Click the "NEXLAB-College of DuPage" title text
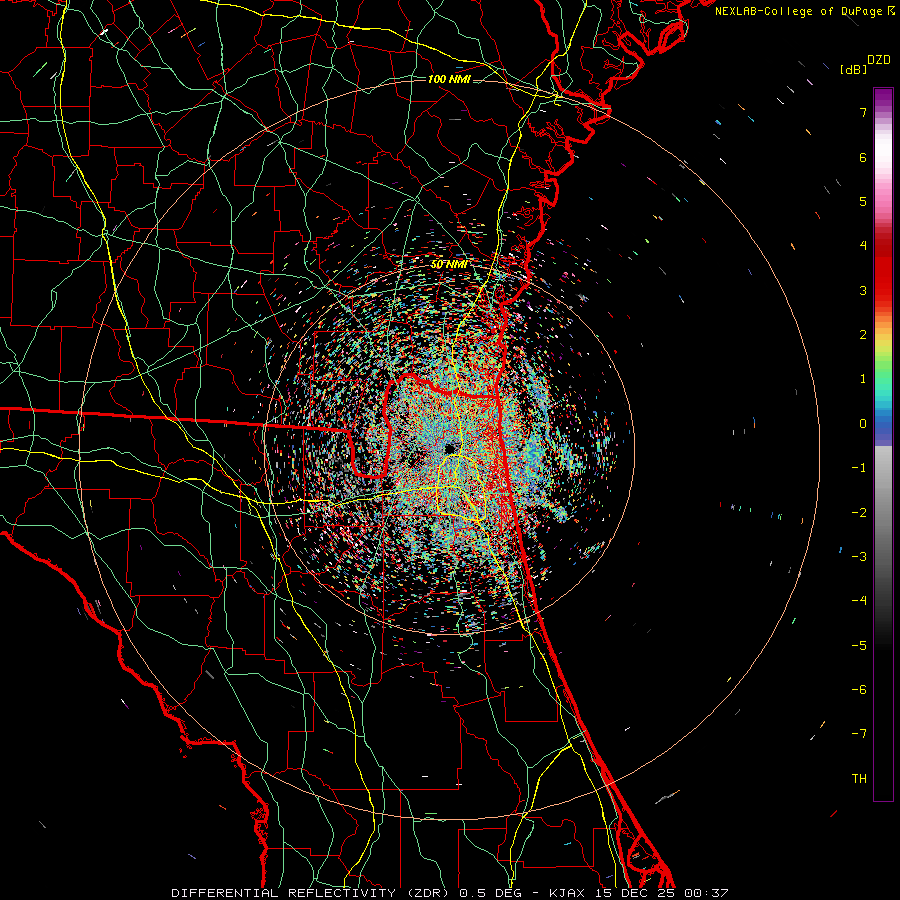 (x=798, y=11)
